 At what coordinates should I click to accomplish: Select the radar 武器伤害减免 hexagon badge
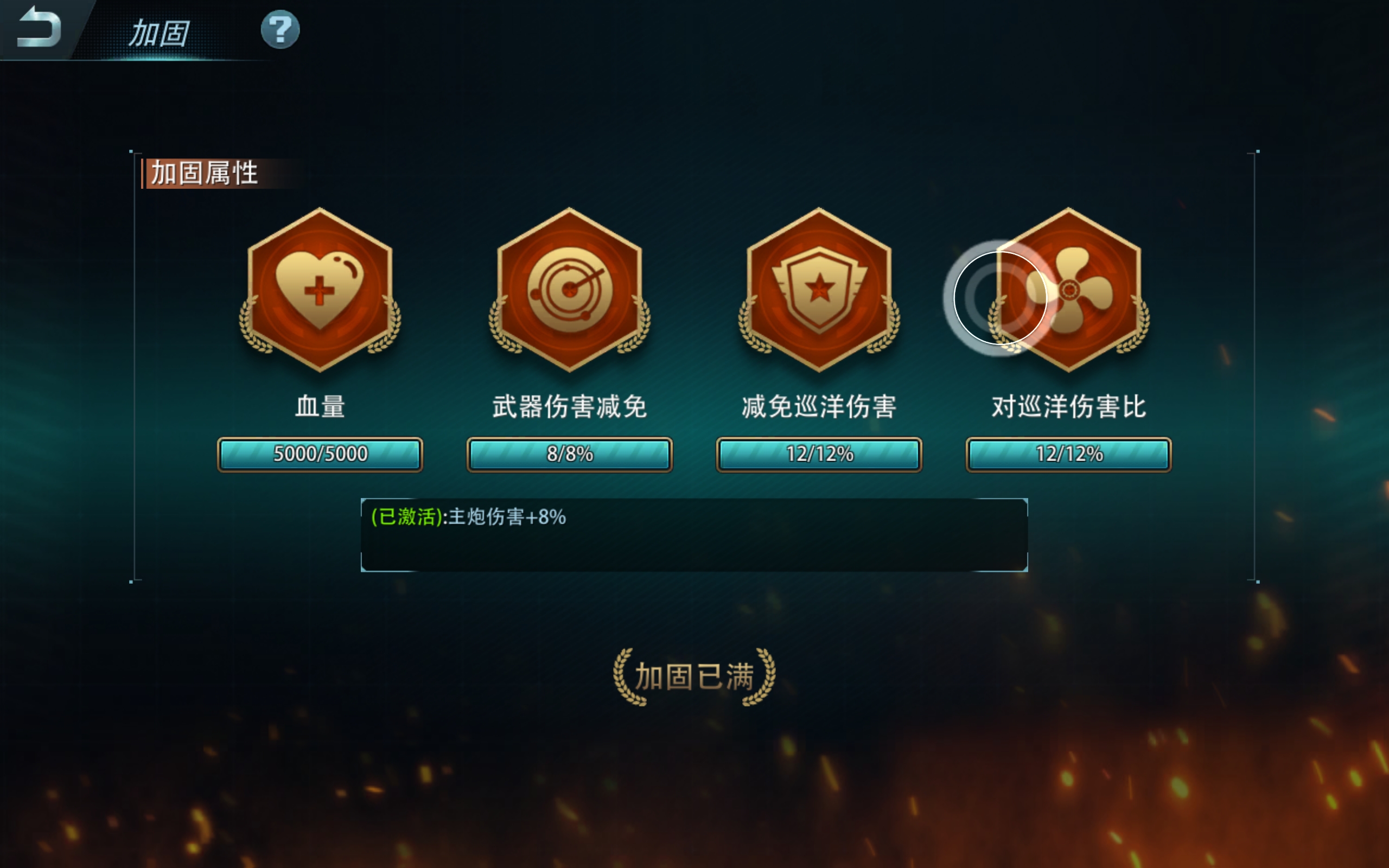coord(569,290)
